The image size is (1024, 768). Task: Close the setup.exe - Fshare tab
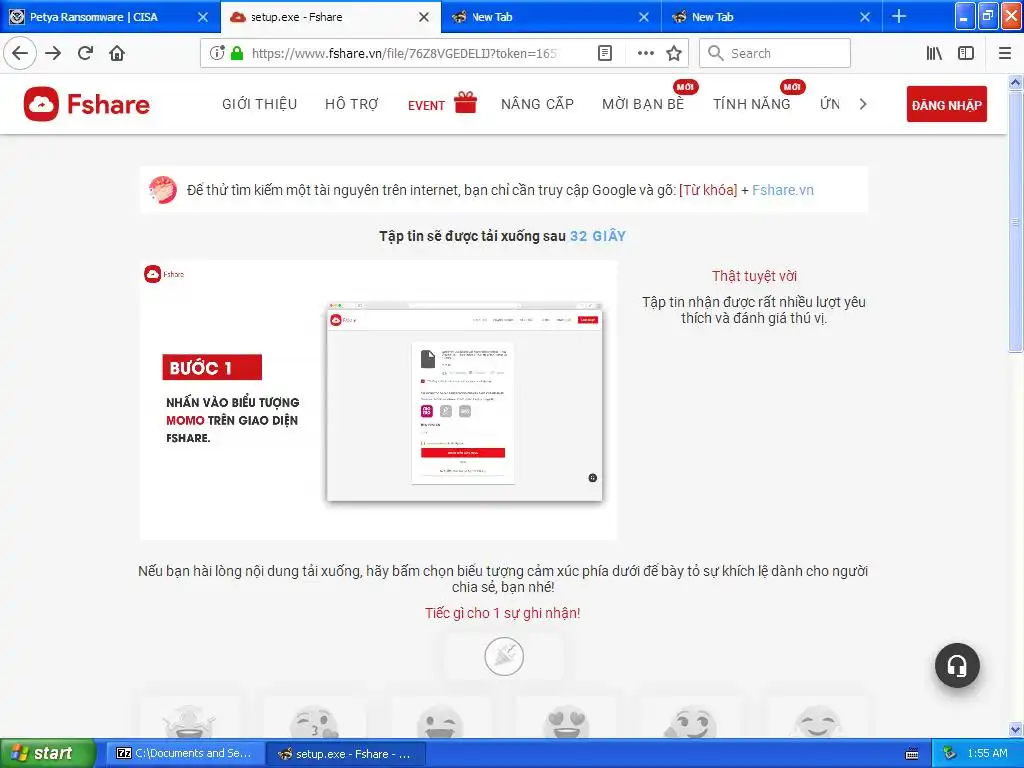pos(424,17)
